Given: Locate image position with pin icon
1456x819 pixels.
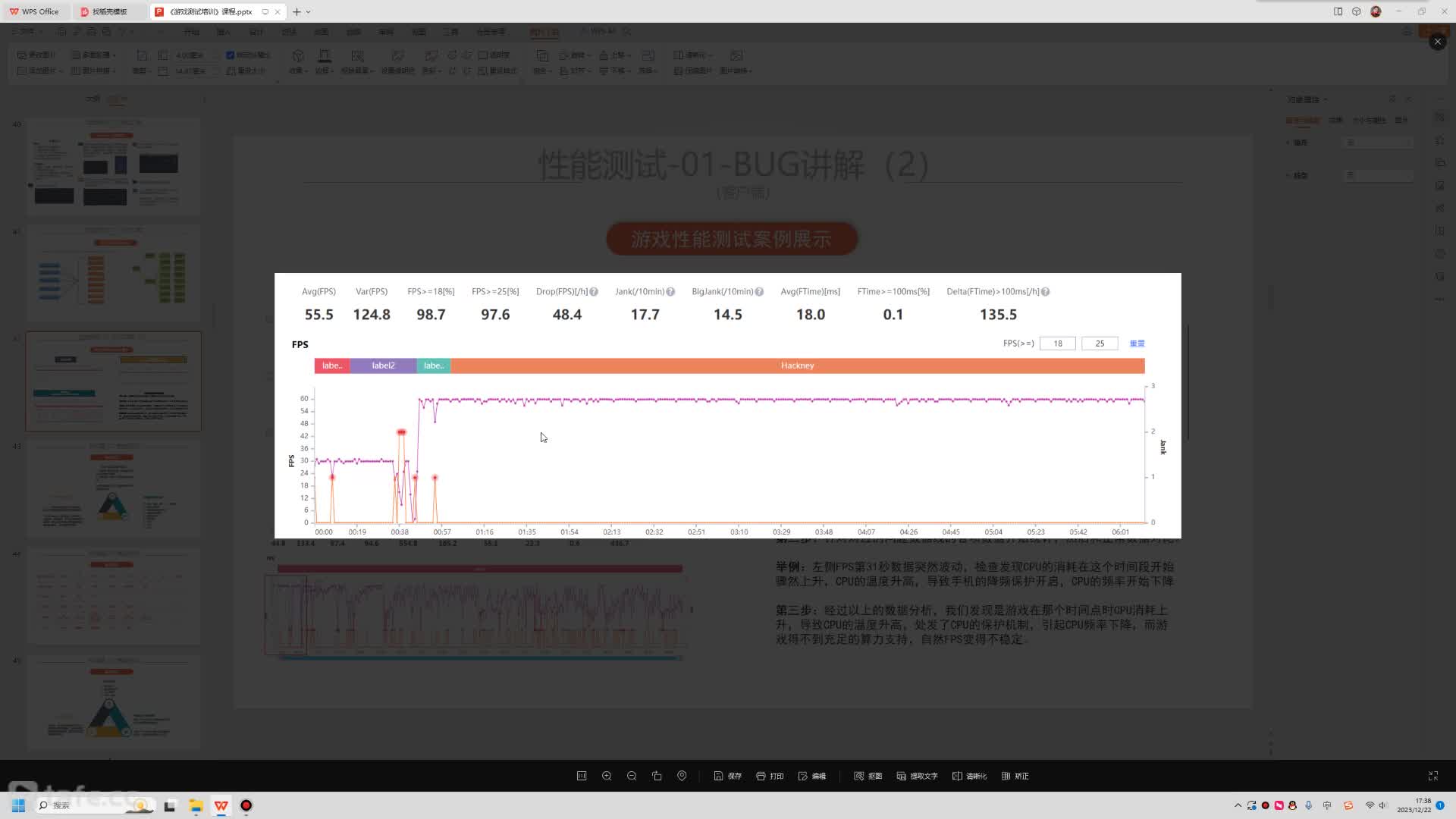Looking at the screenshot, I should [682, 776].
